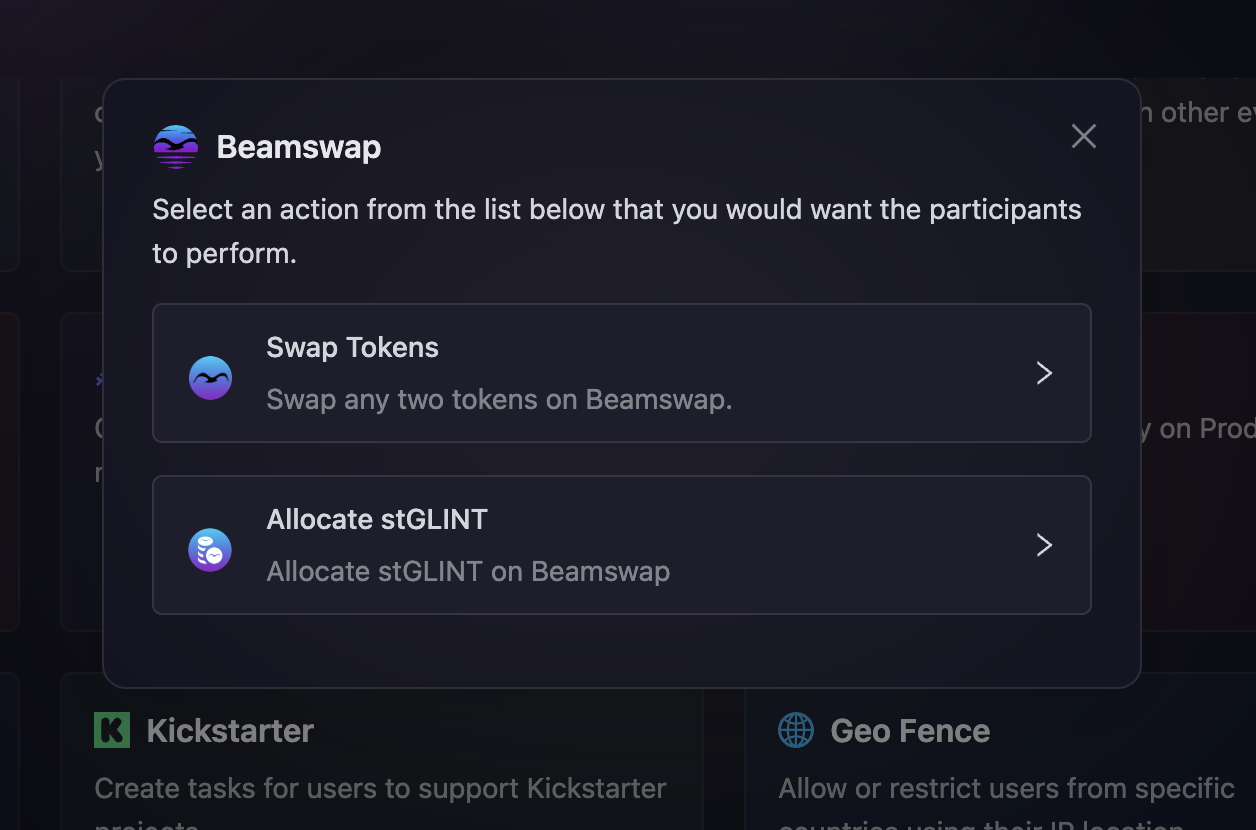1256x830 pixels.
Task: Select the Swap Tokens action card
Action: [x=622, y=373]
